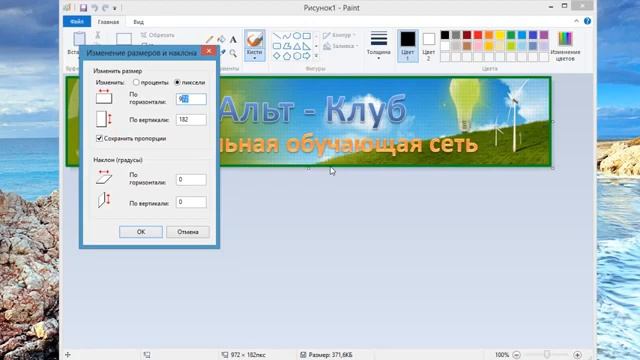Select Цвет 2 white color box
This screenshot has width=640, height=360.
click(429, 45)
